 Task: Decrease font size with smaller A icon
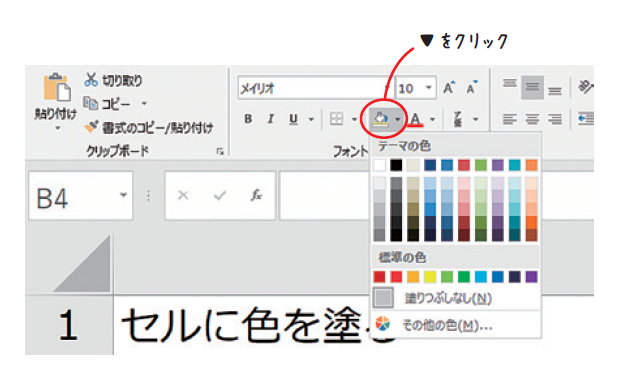pos(472,87)
